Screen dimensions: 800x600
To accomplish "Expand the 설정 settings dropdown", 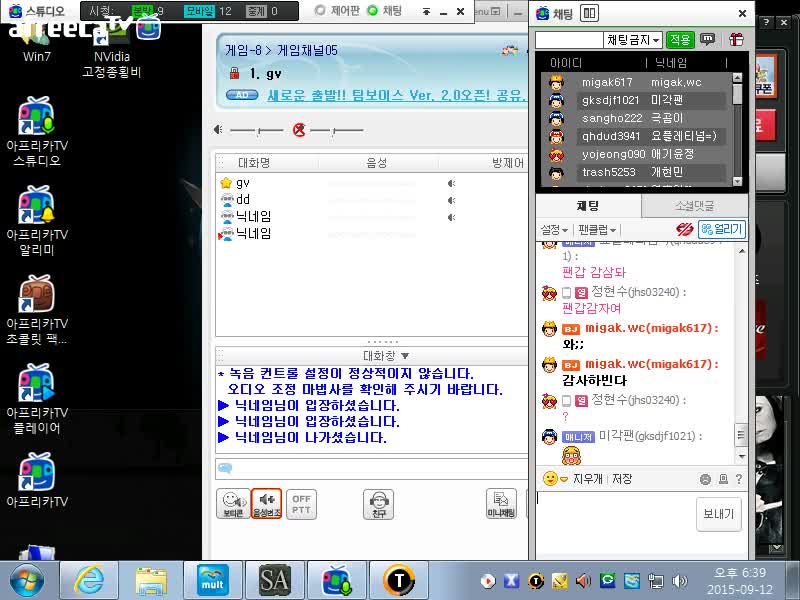I will 554,230.
